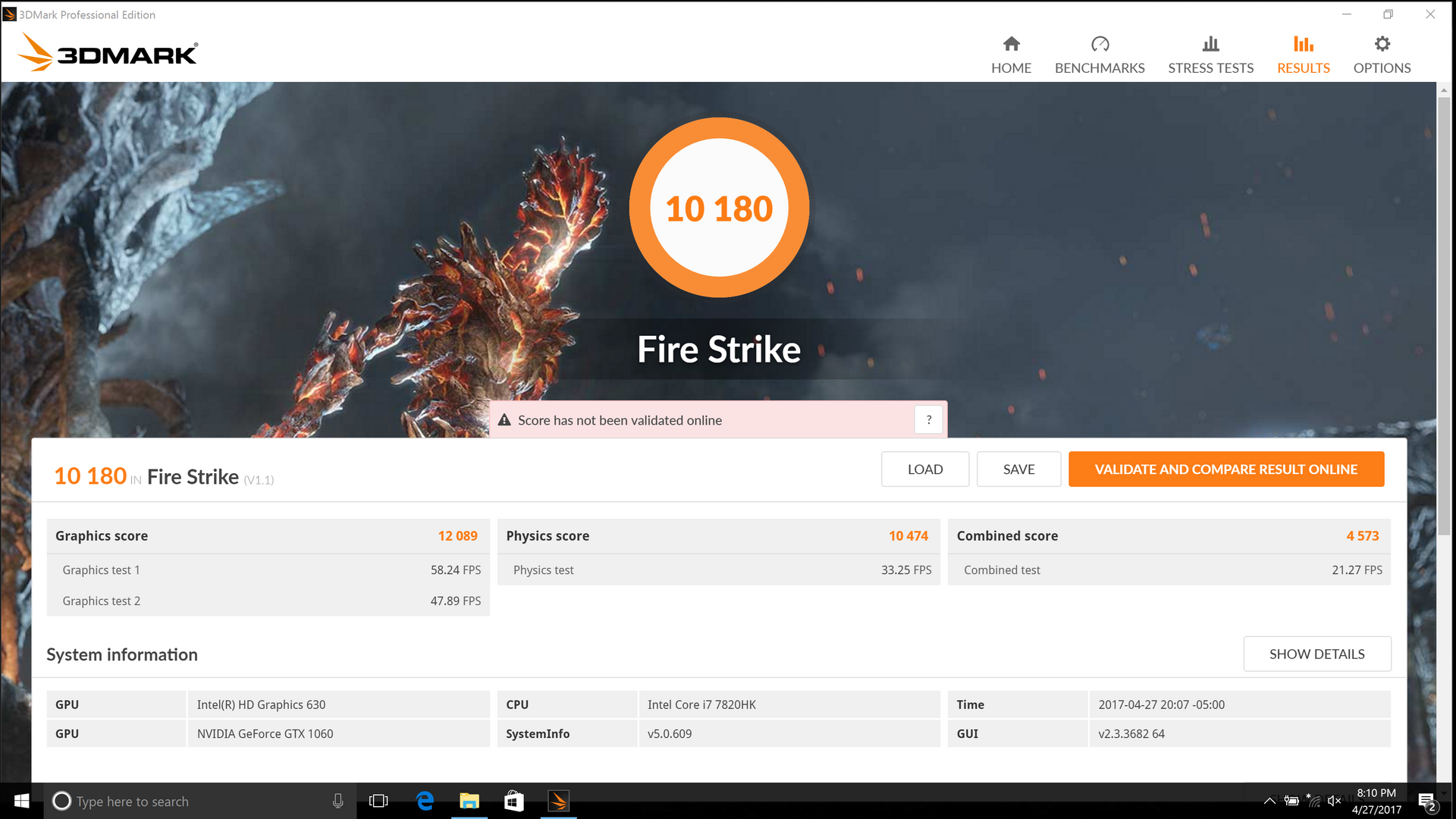Open Benchmarks via gauge icon
The width and height of the screenshot is (1456, 819).
click(x=1100, y=44)
